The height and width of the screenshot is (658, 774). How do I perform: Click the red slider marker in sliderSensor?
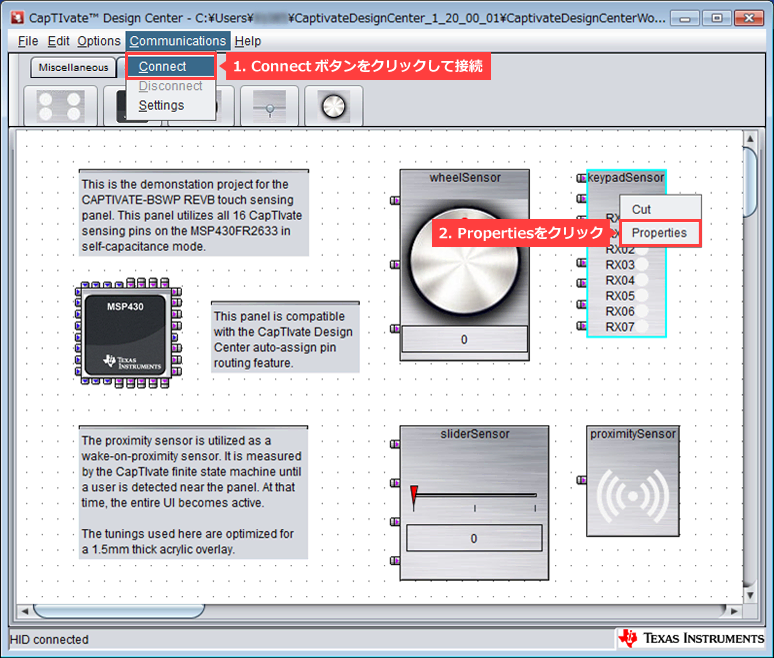tap(414, 496)
